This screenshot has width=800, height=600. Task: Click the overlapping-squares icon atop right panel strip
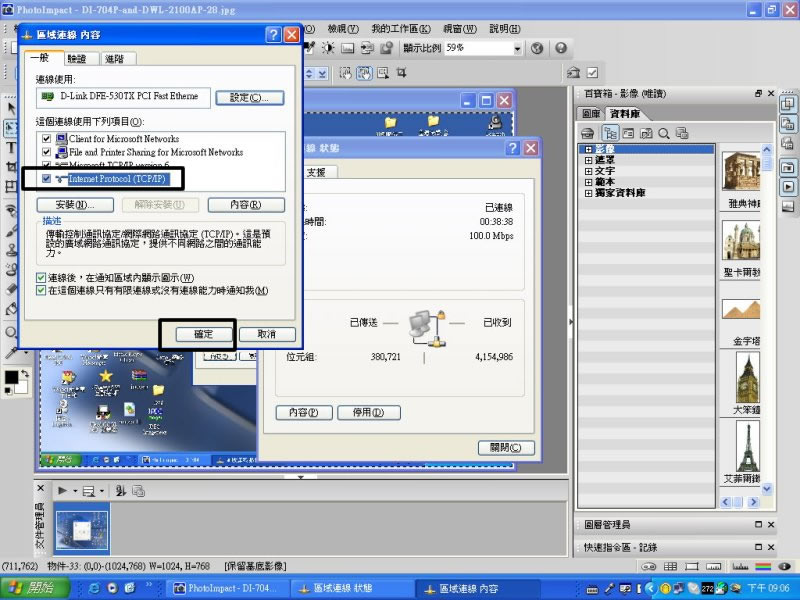tap(788, 104)
